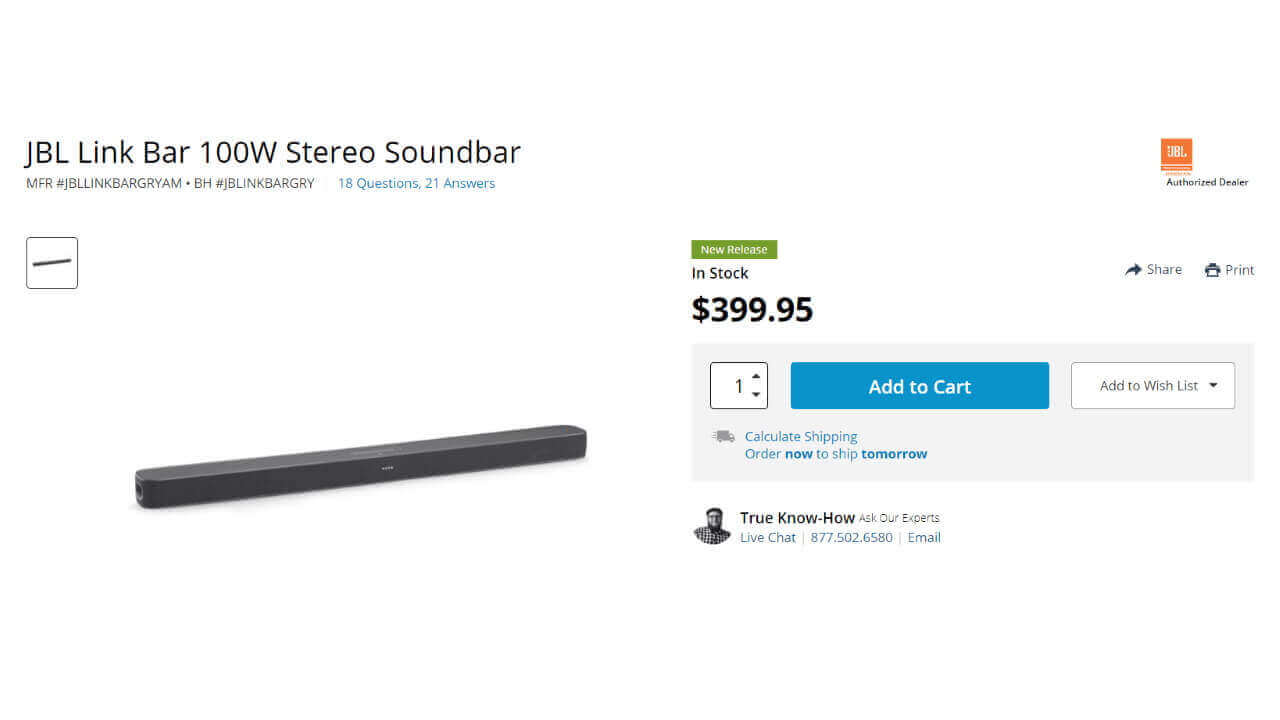
Task: Click the Print printer icon
Action: point(1213,270)
